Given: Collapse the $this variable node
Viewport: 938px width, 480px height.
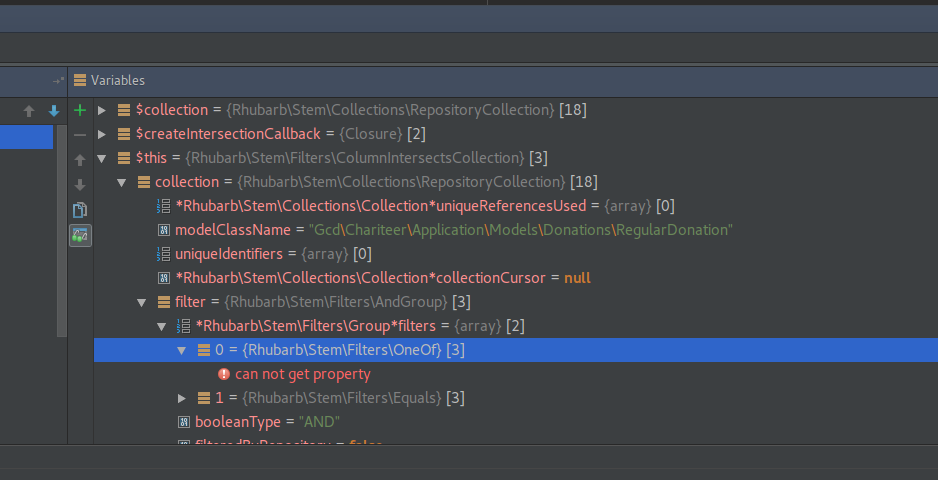Looking at the screenshot, I should (102, 158).
